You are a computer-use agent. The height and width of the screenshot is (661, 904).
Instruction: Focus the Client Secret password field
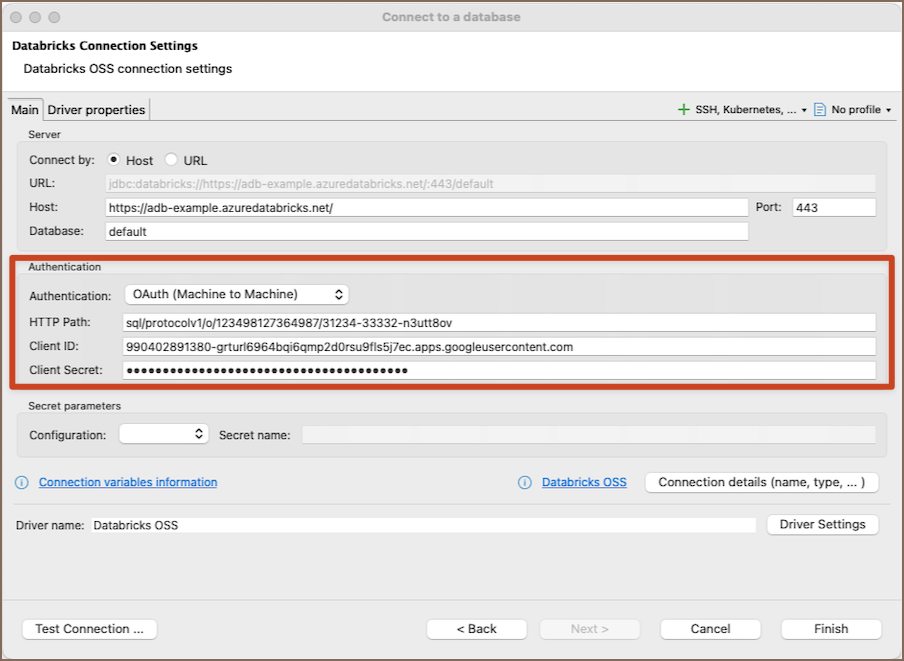point(499,370)
